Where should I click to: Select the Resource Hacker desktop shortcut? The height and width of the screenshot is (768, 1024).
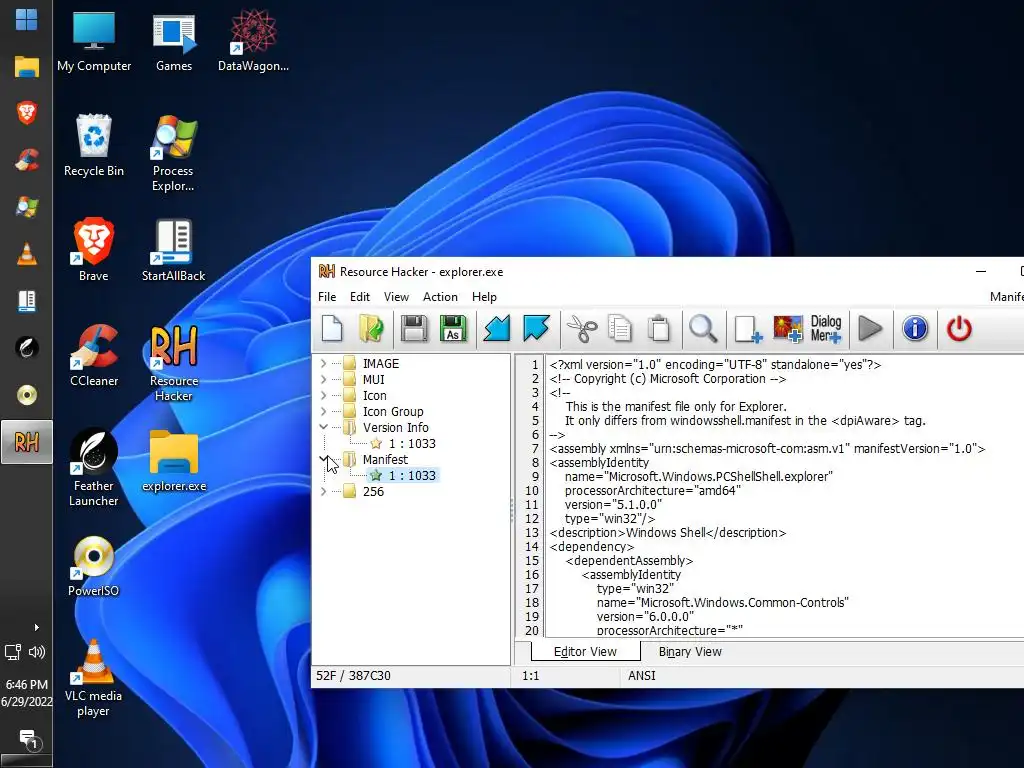[x=173, y=363]
